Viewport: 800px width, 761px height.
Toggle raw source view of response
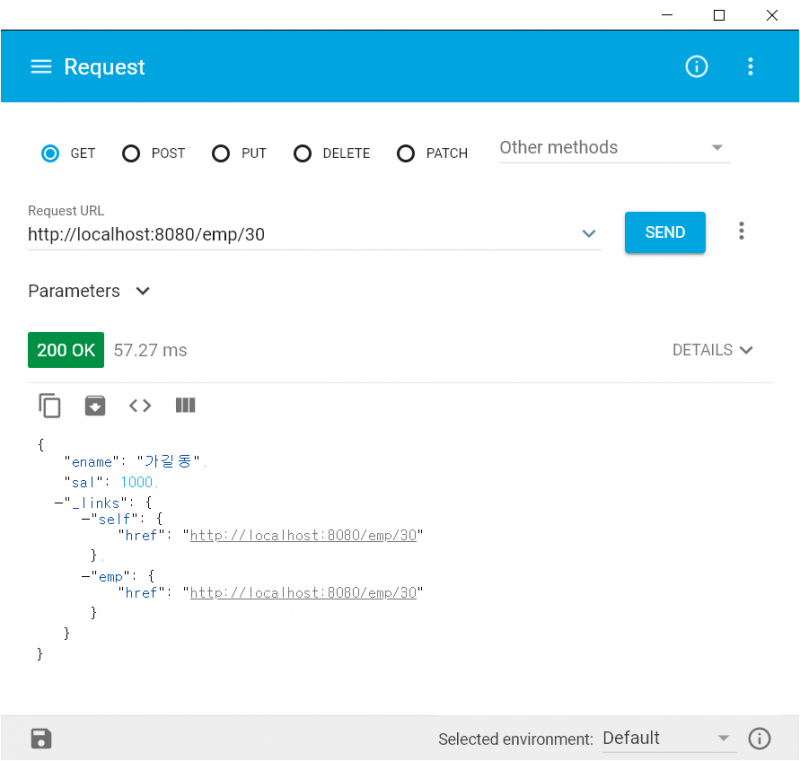coord(140,405)
